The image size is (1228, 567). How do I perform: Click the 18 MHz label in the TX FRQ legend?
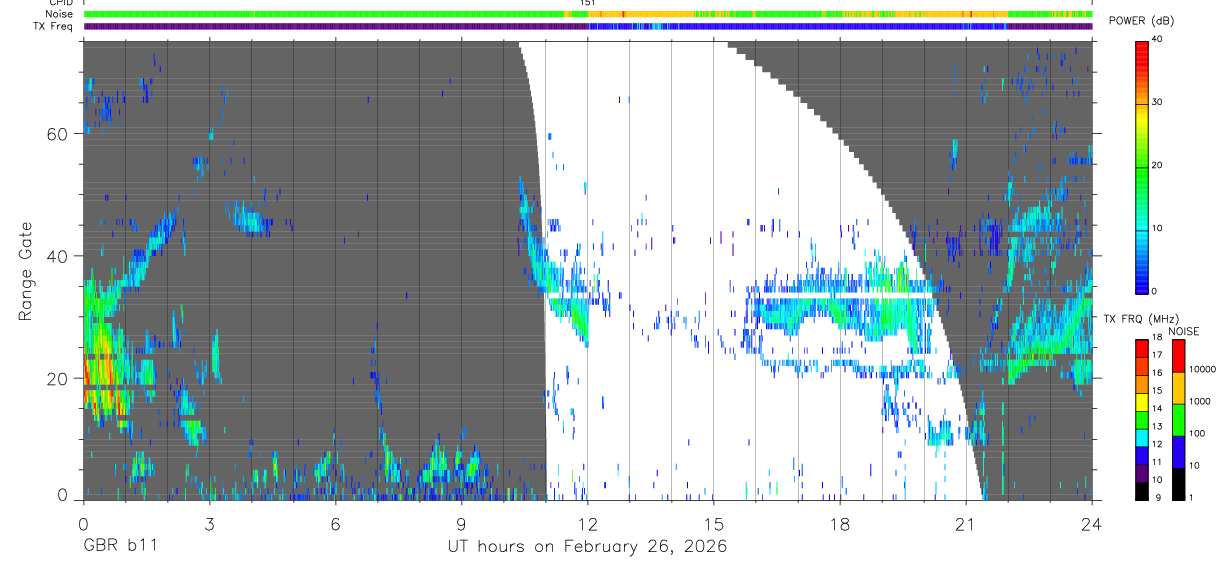(x=1157, y=337)
